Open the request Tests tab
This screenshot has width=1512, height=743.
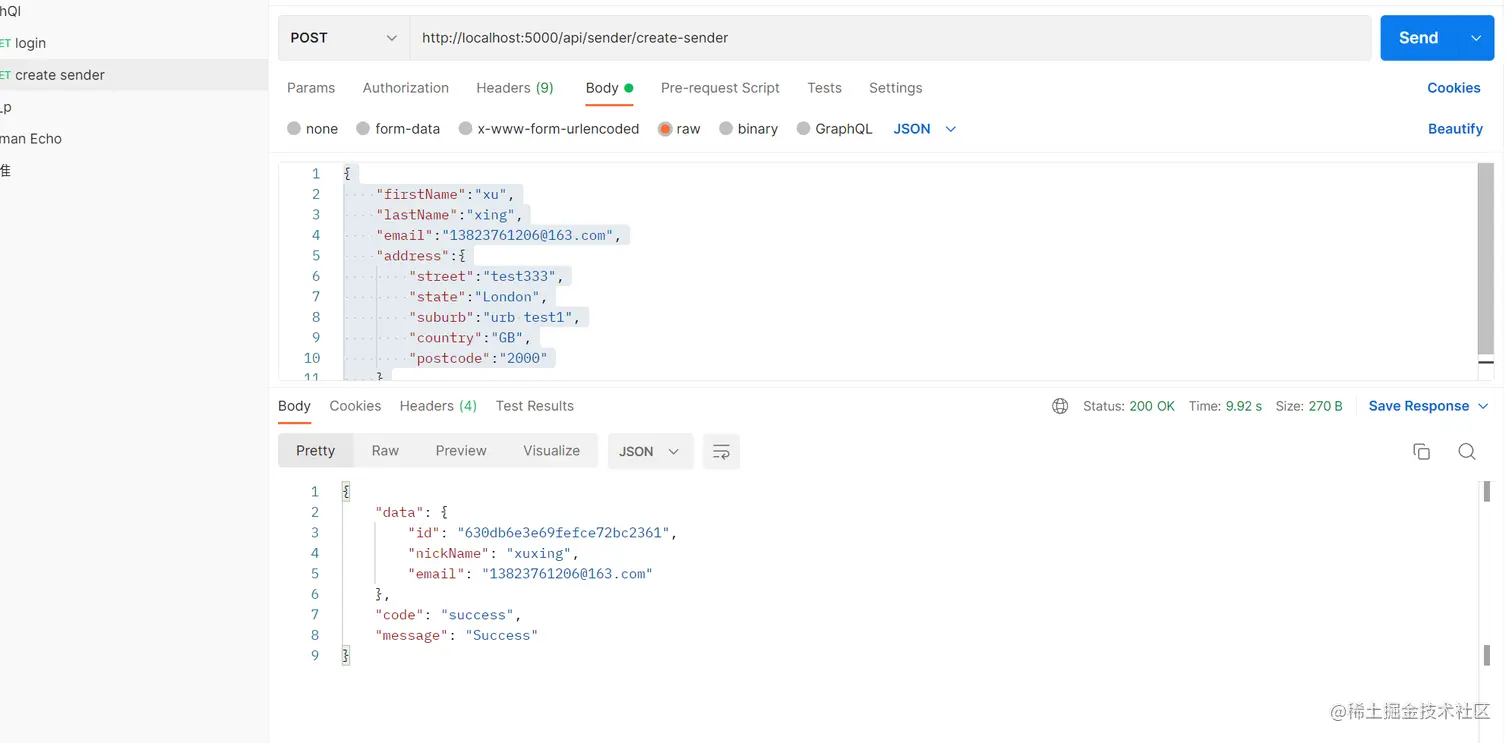[825, 88]
